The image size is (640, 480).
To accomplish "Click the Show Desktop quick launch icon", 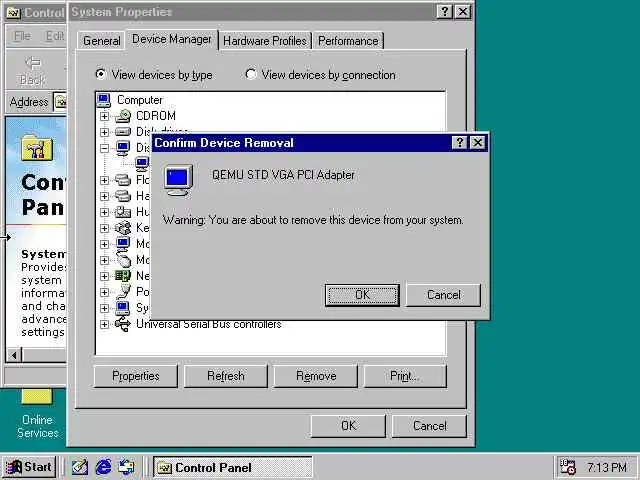I will click(x=80, y=467).
